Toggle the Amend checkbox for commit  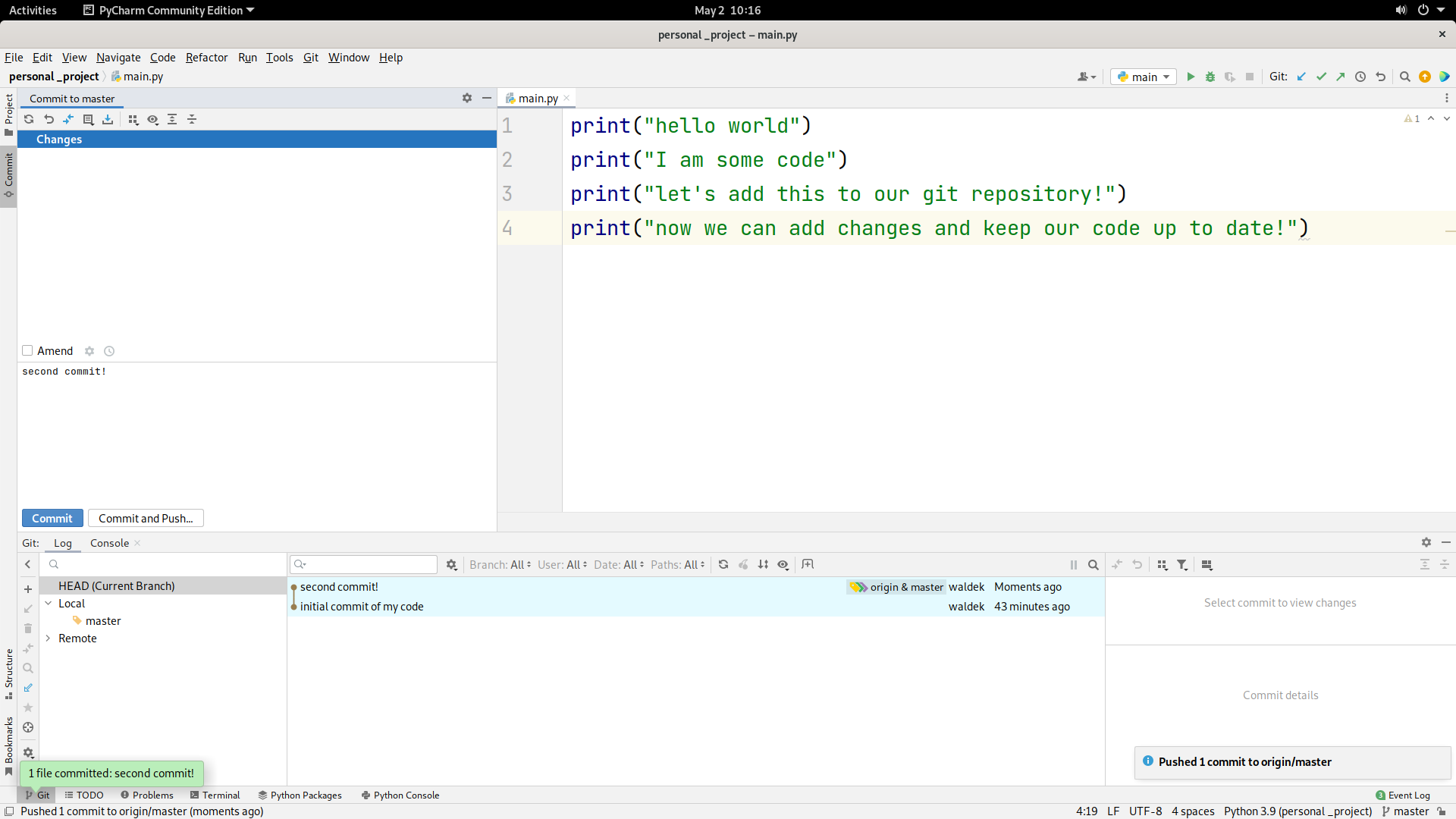pyautogui.click(x=27, y=350)
